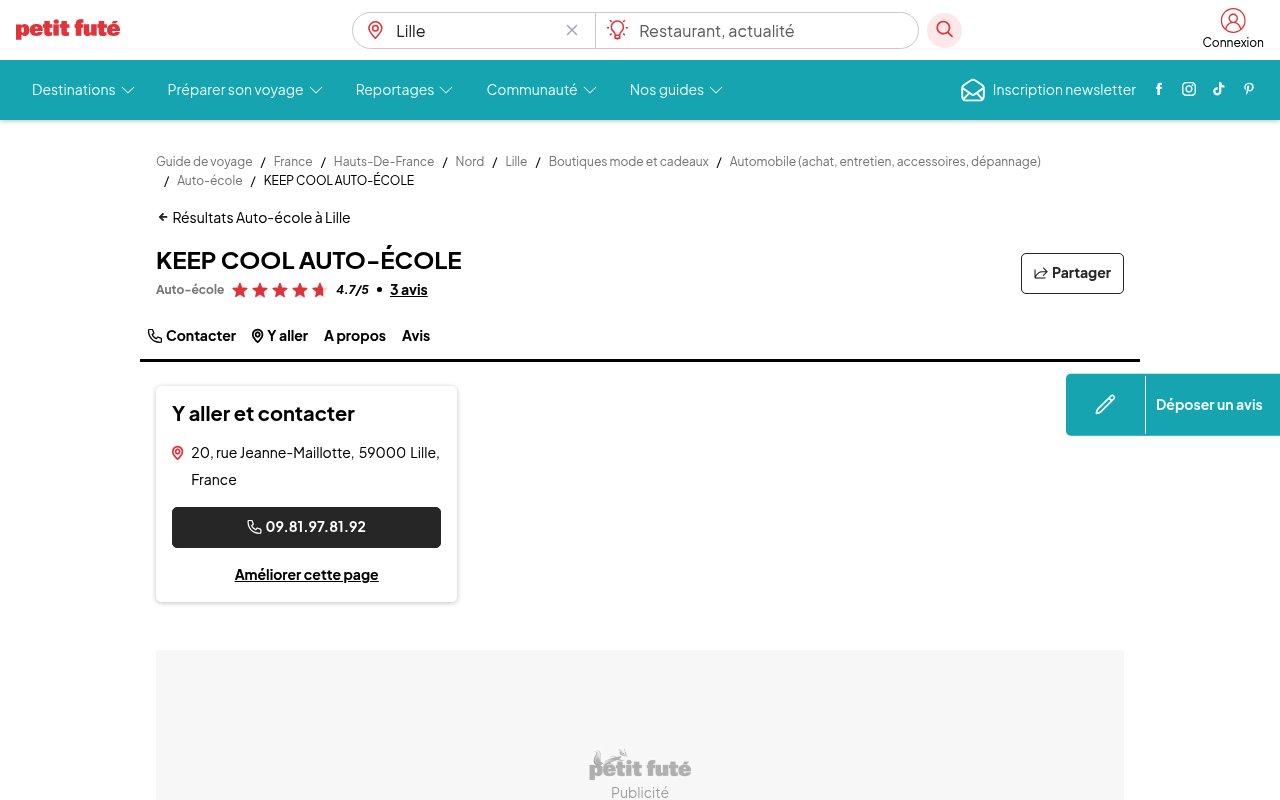This screenshot has width=1280, height=800.
Task: Open Guide de voyage breadcrumb
Action: [x=204, y=161]
